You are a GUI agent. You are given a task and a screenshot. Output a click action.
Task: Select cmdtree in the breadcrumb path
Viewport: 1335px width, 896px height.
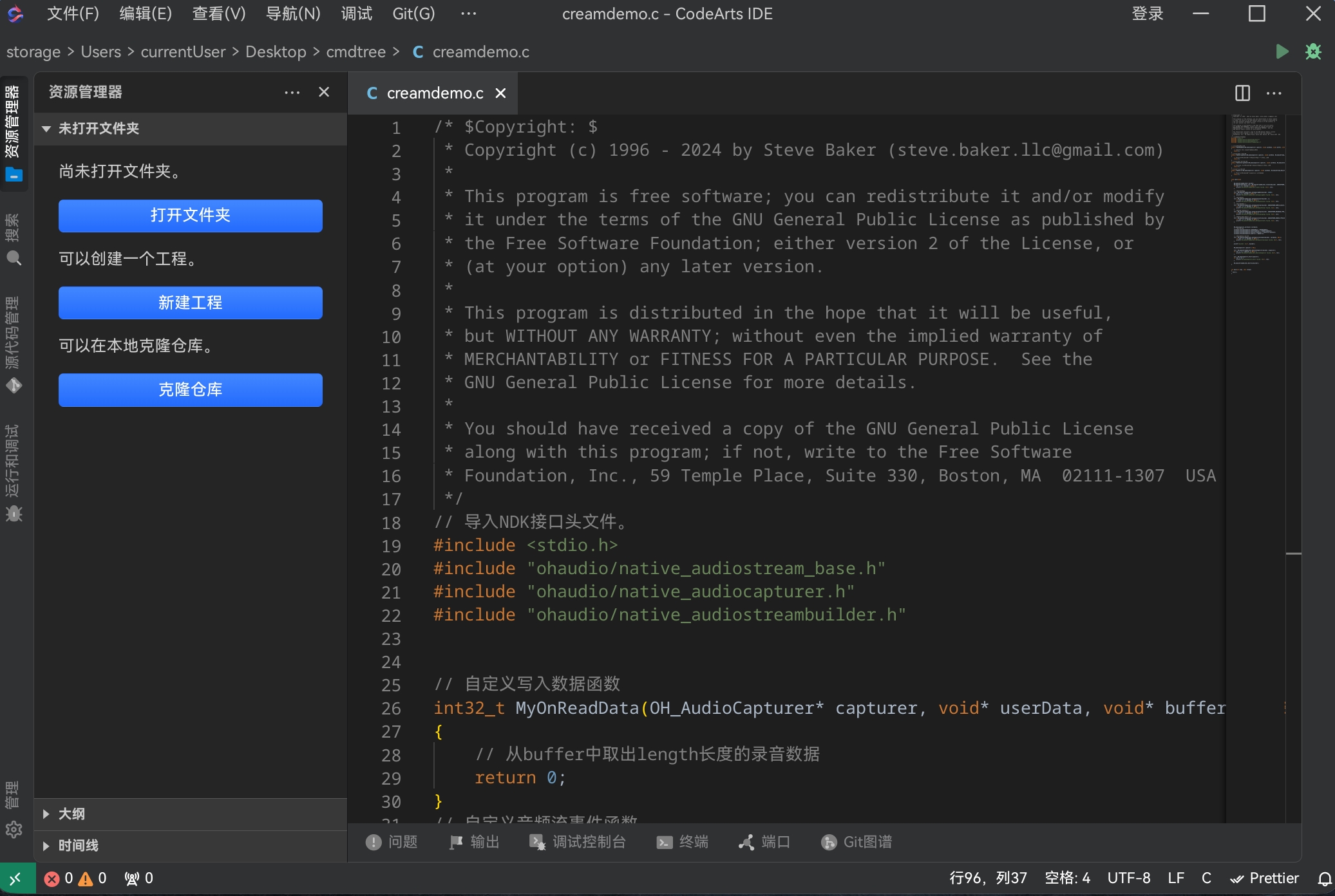point(355,51)
